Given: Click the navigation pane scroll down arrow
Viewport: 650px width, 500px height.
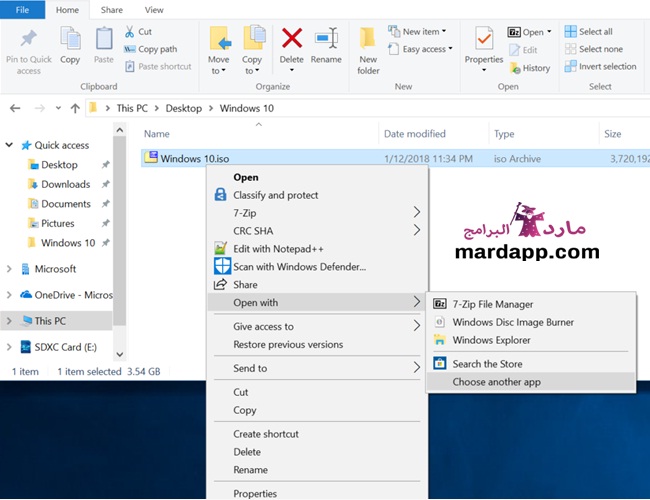Looking at the screenshot, I should (119, 354).
